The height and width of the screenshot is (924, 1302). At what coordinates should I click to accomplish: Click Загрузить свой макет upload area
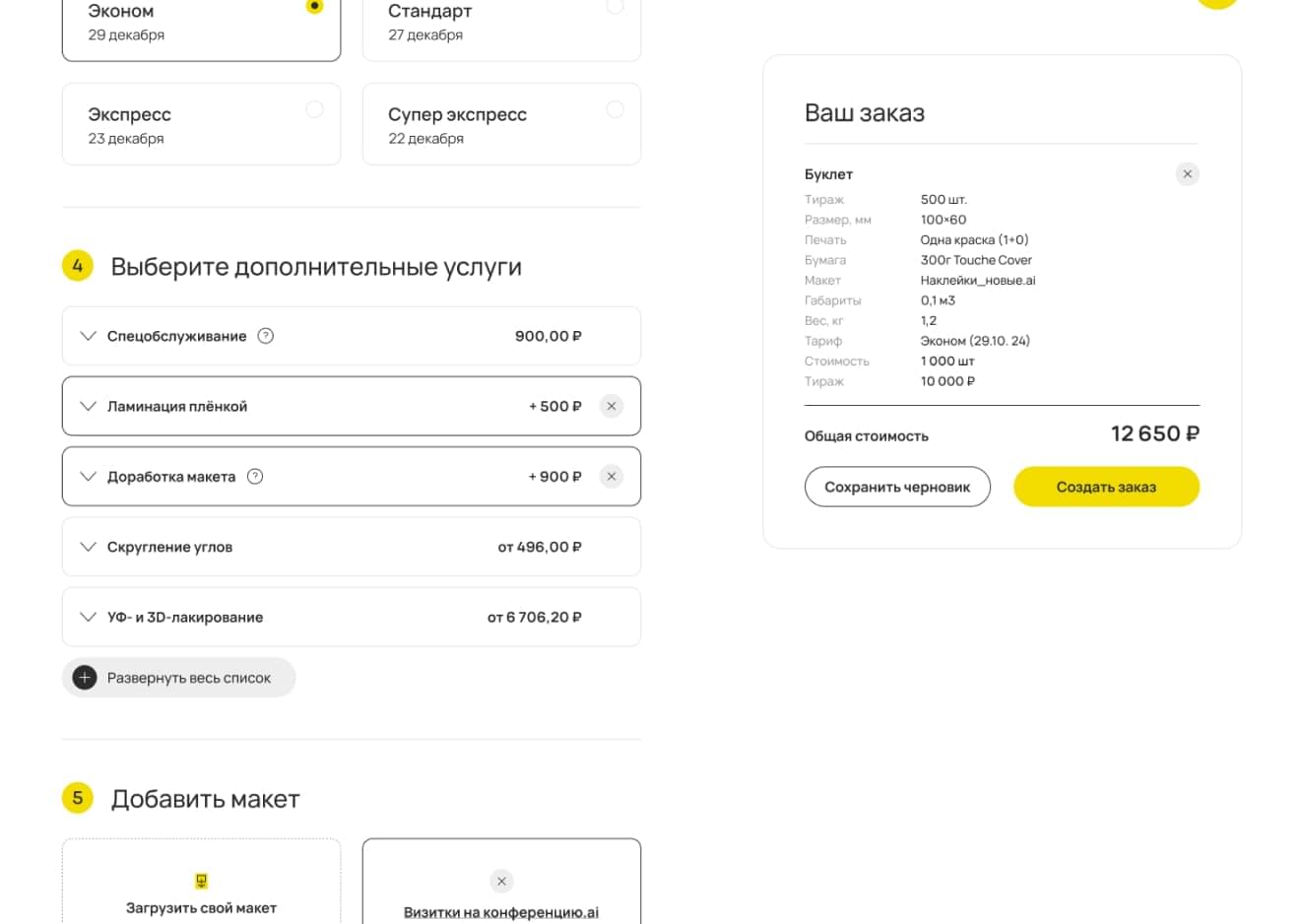coord(201,896)
